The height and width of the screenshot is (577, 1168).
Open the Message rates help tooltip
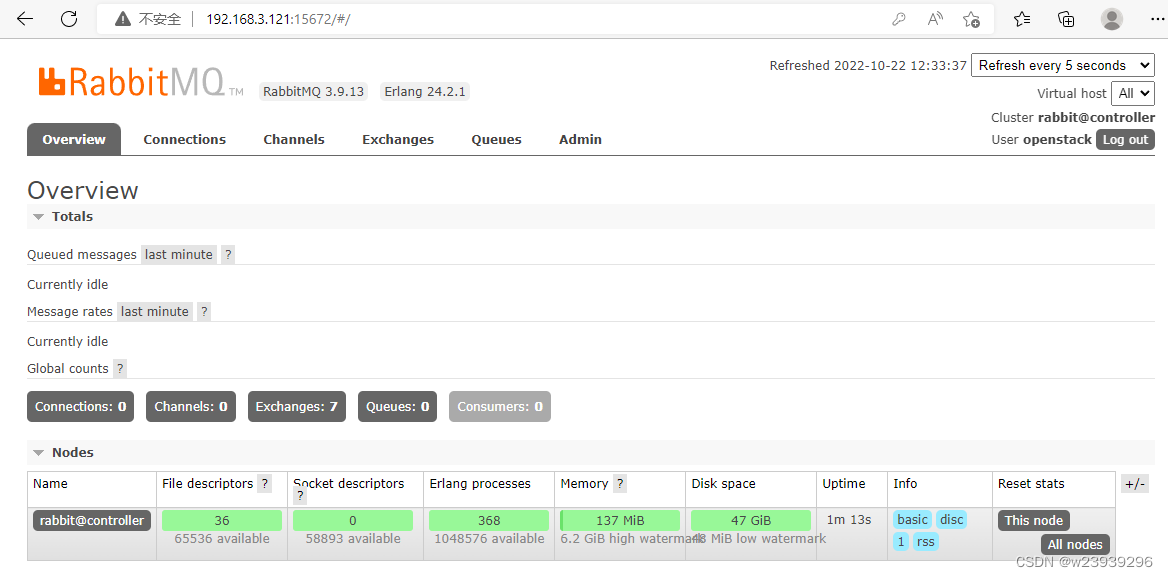coord(203,311)
